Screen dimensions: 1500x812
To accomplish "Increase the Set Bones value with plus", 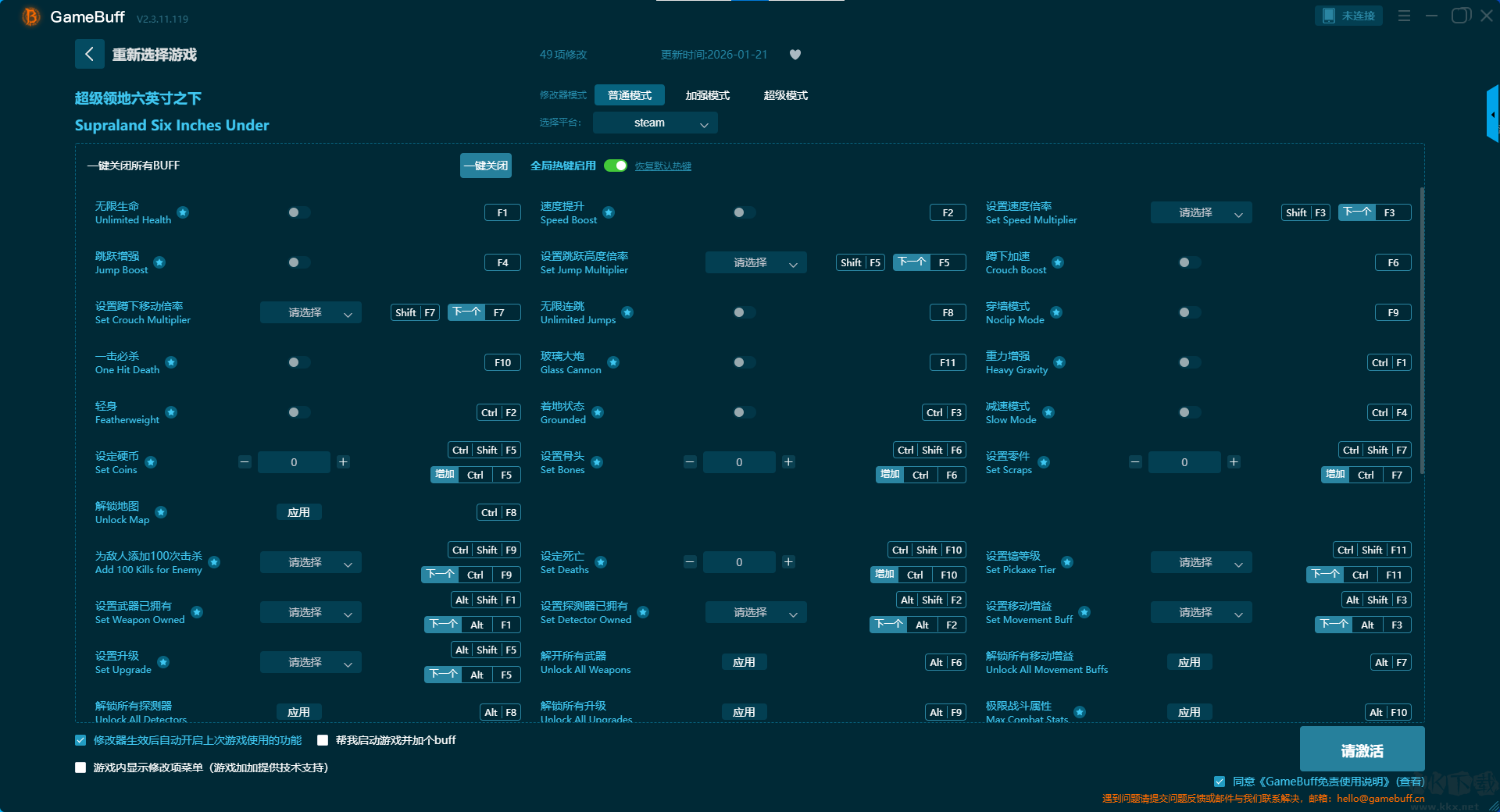I will pyautogui.click(x=788, y=462).
